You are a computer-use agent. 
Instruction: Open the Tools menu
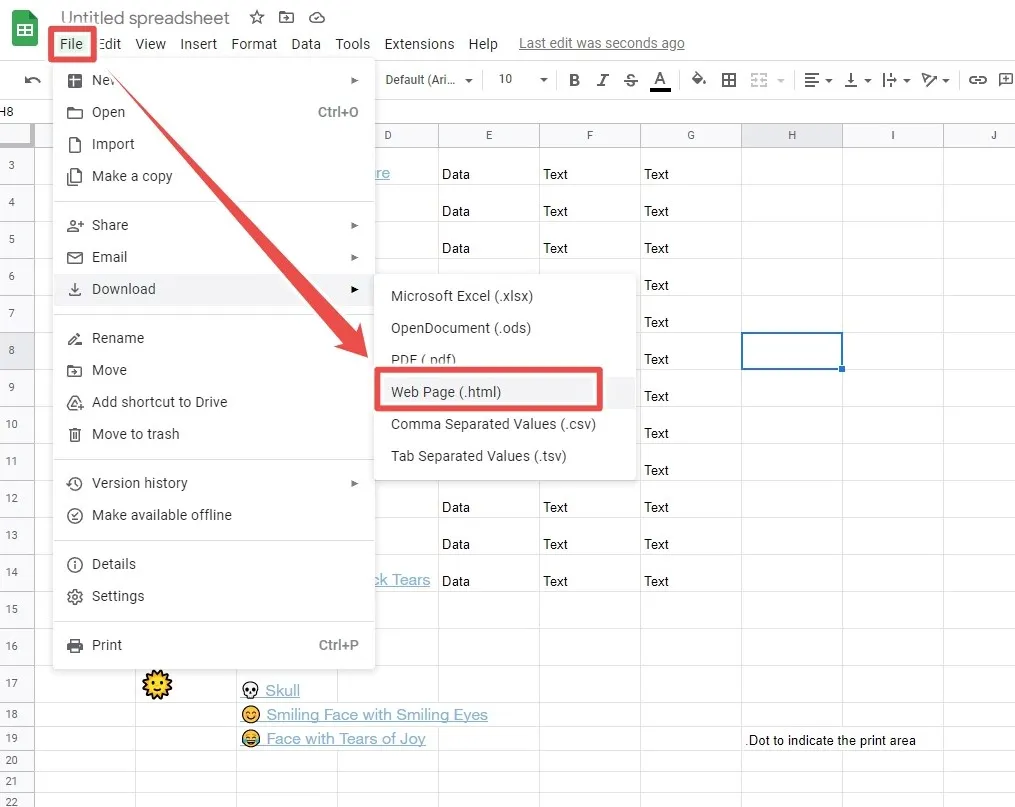(352, 44)
